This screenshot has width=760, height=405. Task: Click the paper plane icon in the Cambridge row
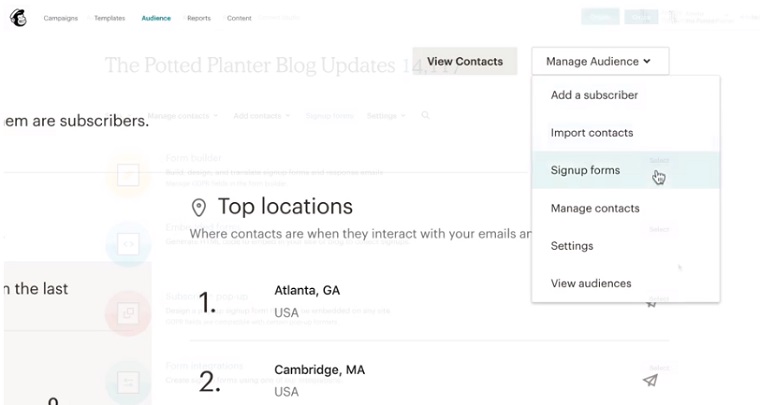[650, 380]
